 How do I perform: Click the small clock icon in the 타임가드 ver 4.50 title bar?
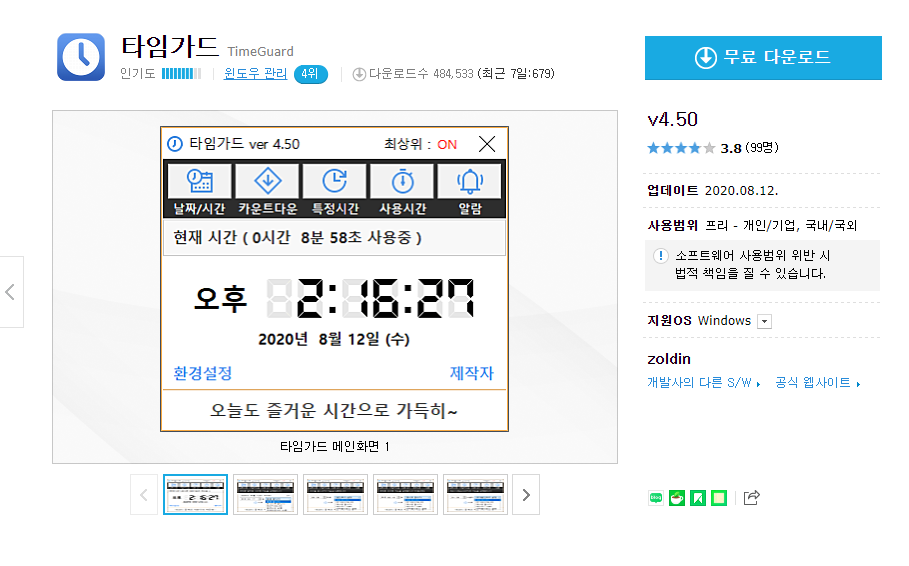click(x=175, y=144)
